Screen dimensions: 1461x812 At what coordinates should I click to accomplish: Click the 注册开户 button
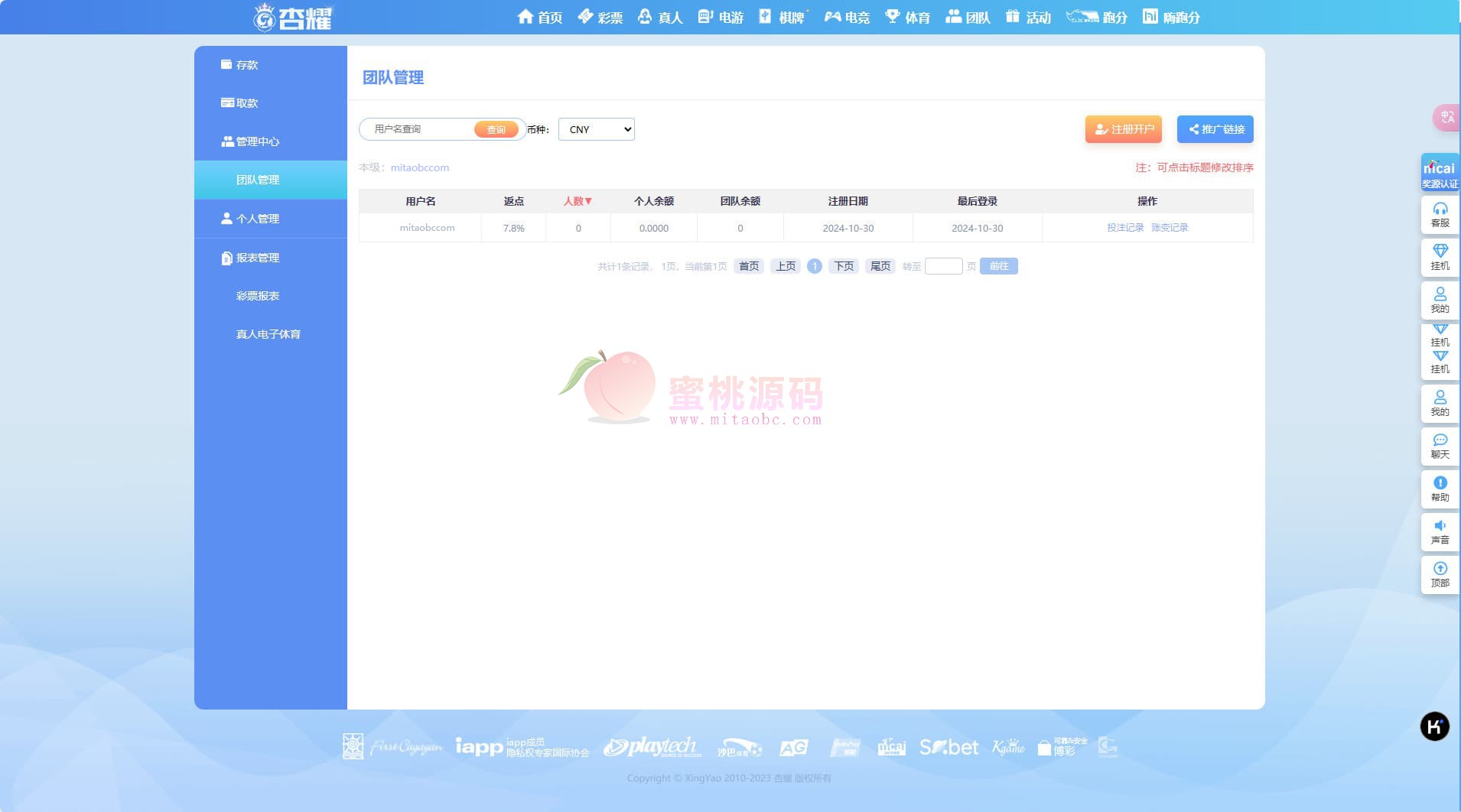(1123, 129)
